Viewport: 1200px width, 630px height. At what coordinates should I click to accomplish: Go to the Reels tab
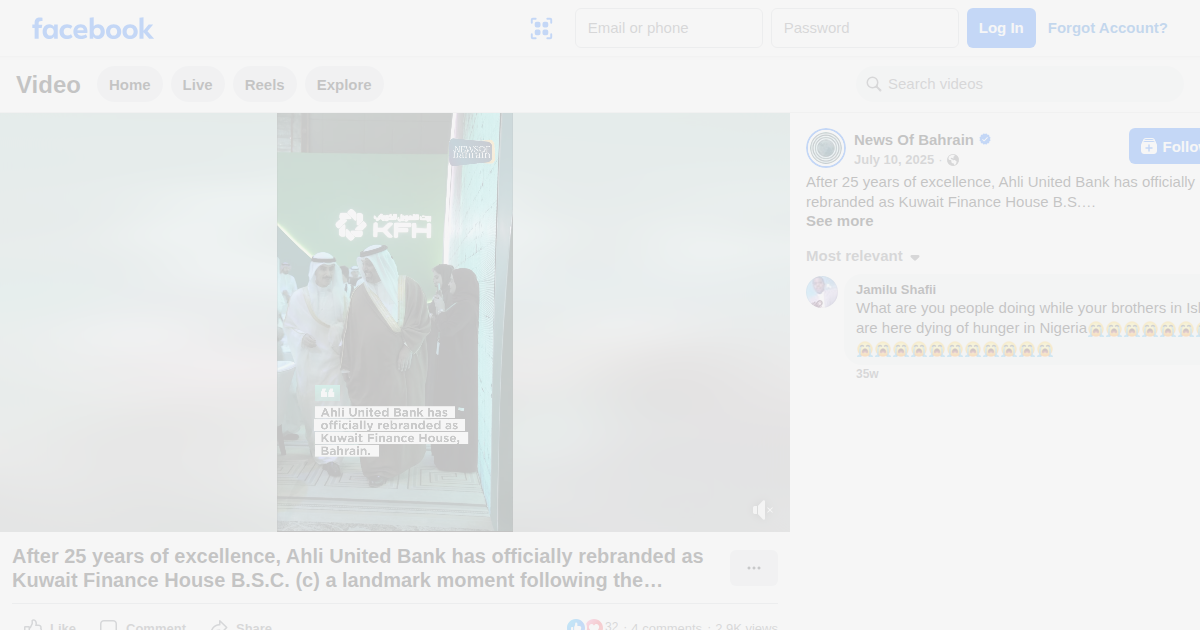pos(264,85)
